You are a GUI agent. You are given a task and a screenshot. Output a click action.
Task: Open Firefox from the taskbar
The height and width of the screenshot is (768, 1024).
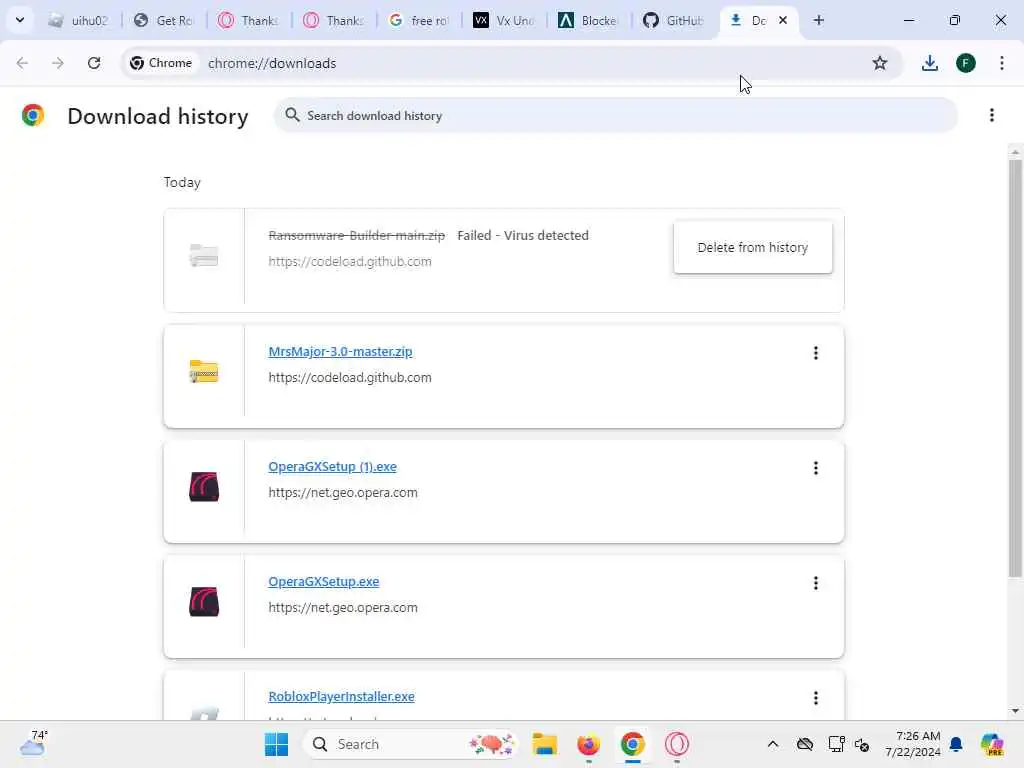tap(588, 744)
